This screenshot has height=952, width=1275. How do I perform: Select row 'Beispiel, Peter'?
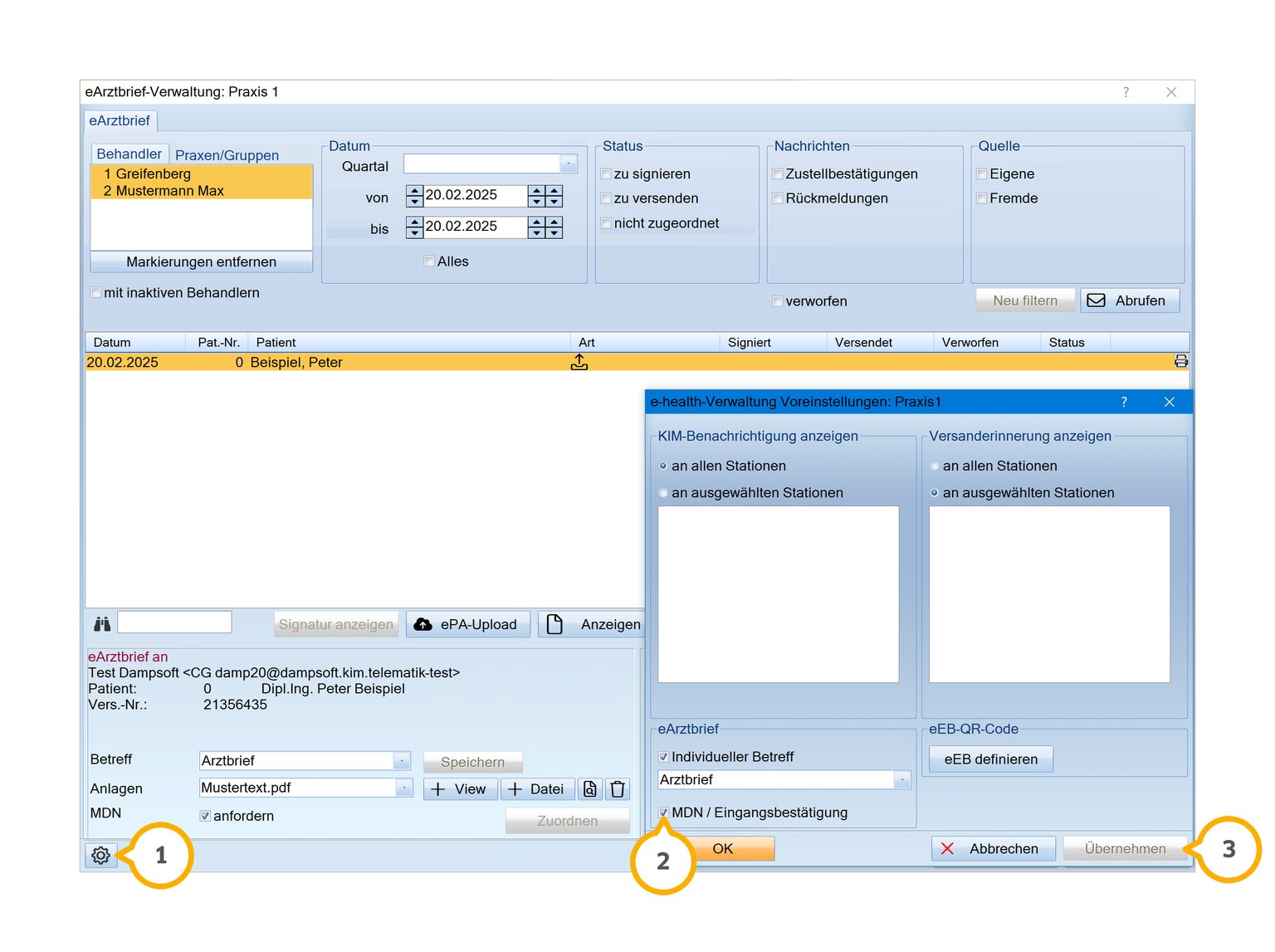[x=637, y=362]
